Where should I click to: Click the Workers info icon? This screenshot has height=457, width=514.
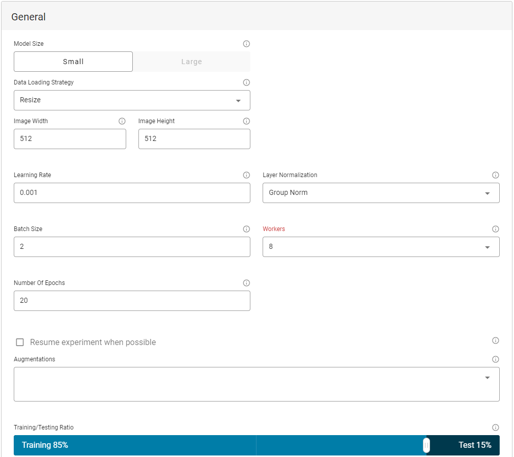(495, 229)
